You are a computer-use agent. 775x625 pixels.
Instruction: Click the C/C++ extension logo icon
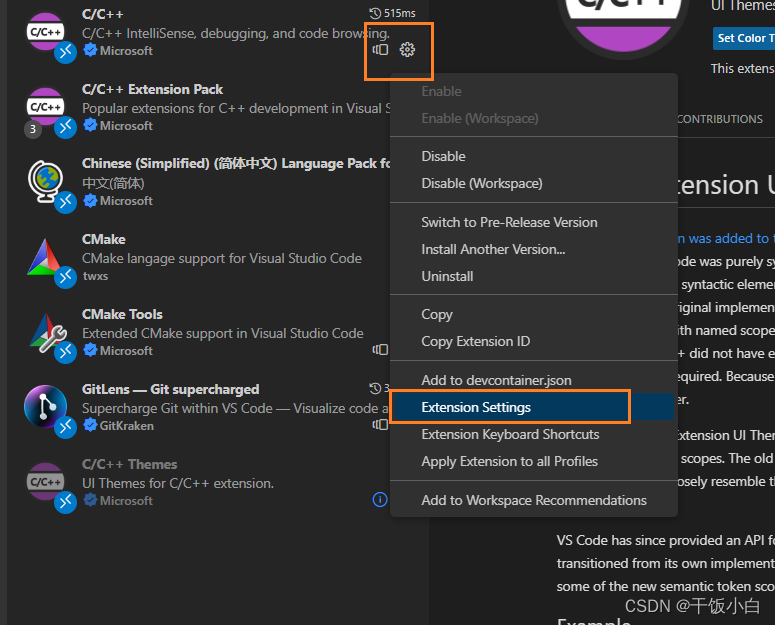pyautogui.click(x=45, y=32)
